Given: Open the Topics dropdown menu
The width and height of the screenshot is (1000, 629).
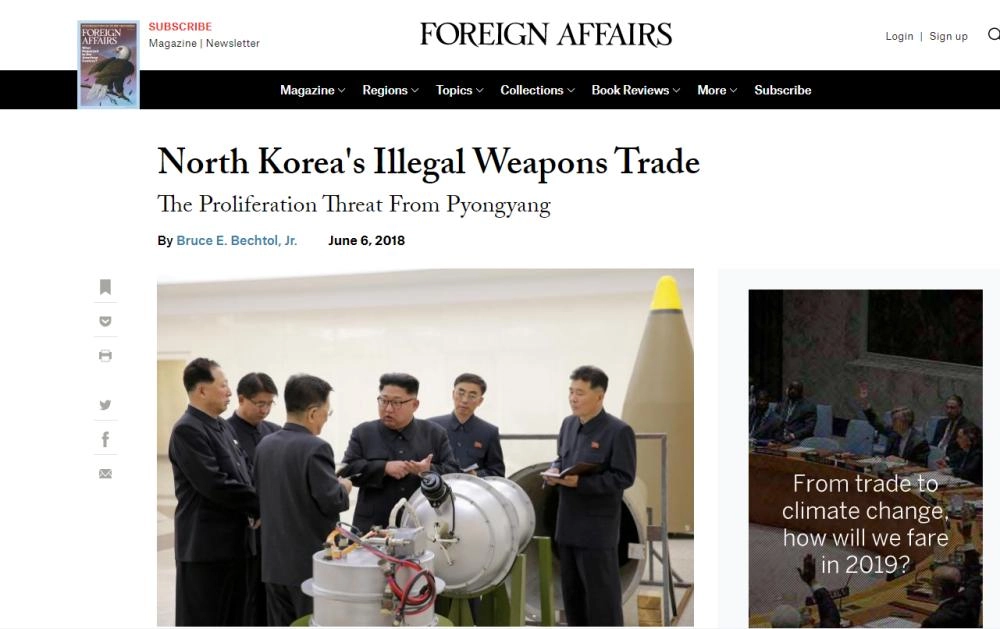Looking at the screenshot, I should (459, 90).
